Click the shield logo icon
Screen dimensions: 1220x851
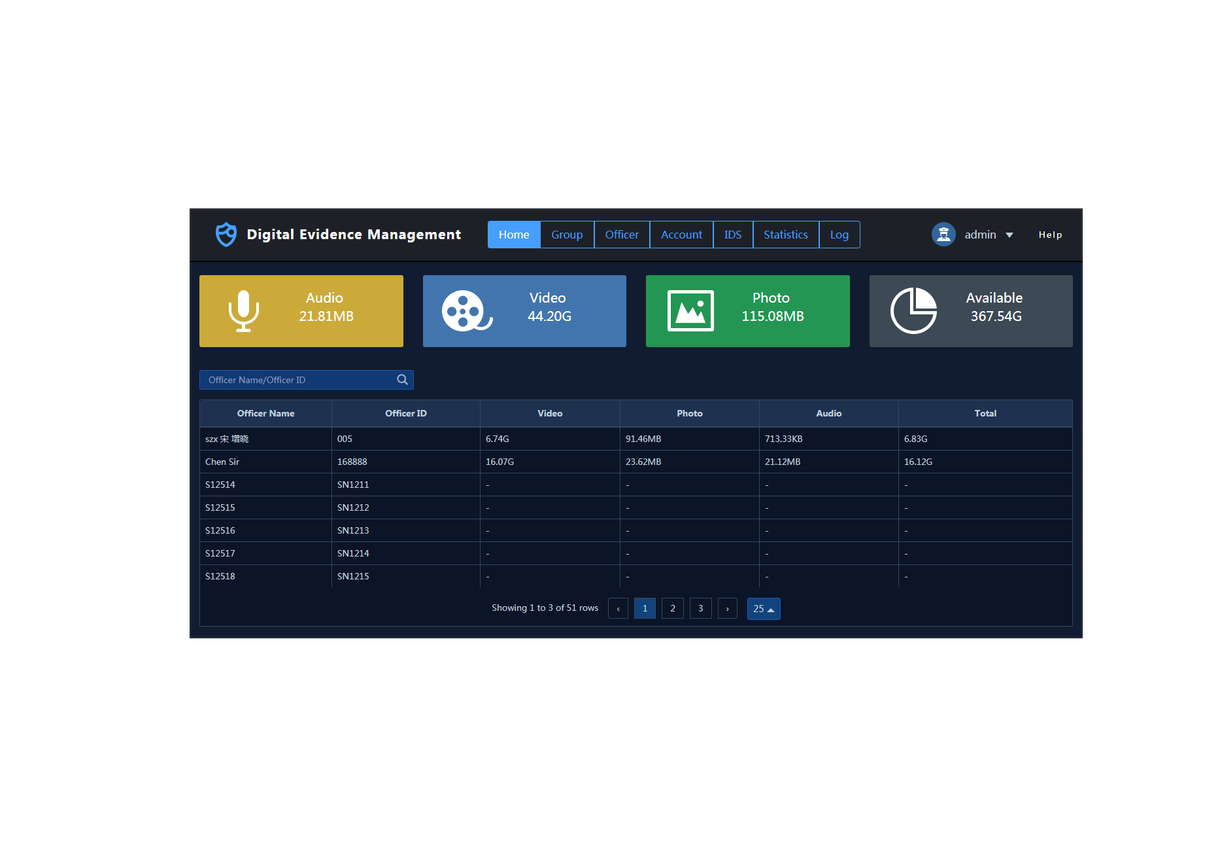point(226,234)
